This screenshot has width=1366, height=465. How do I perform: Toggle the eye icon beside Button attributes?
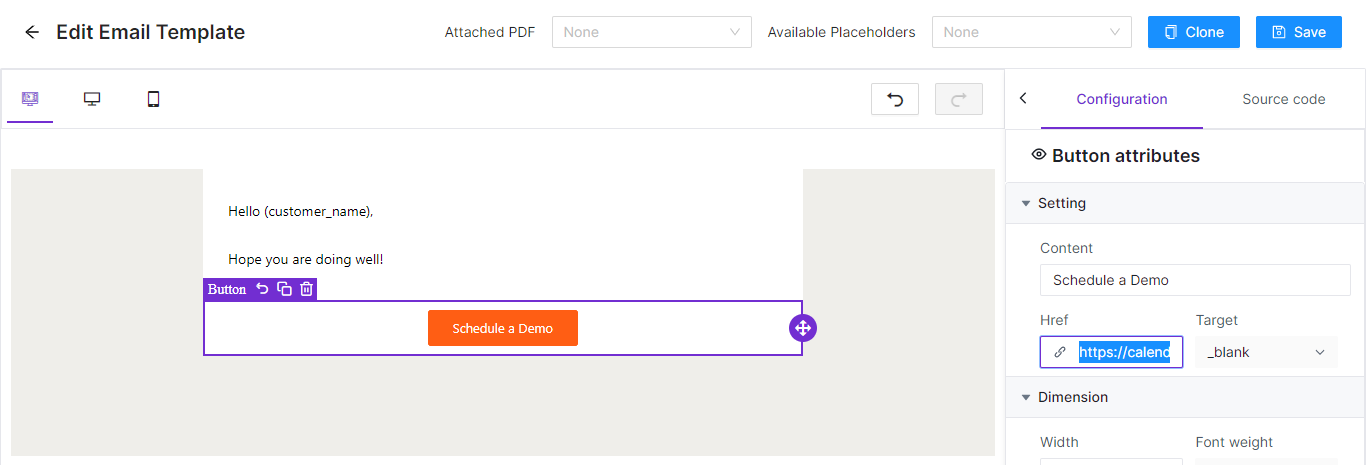(1039, 155)
